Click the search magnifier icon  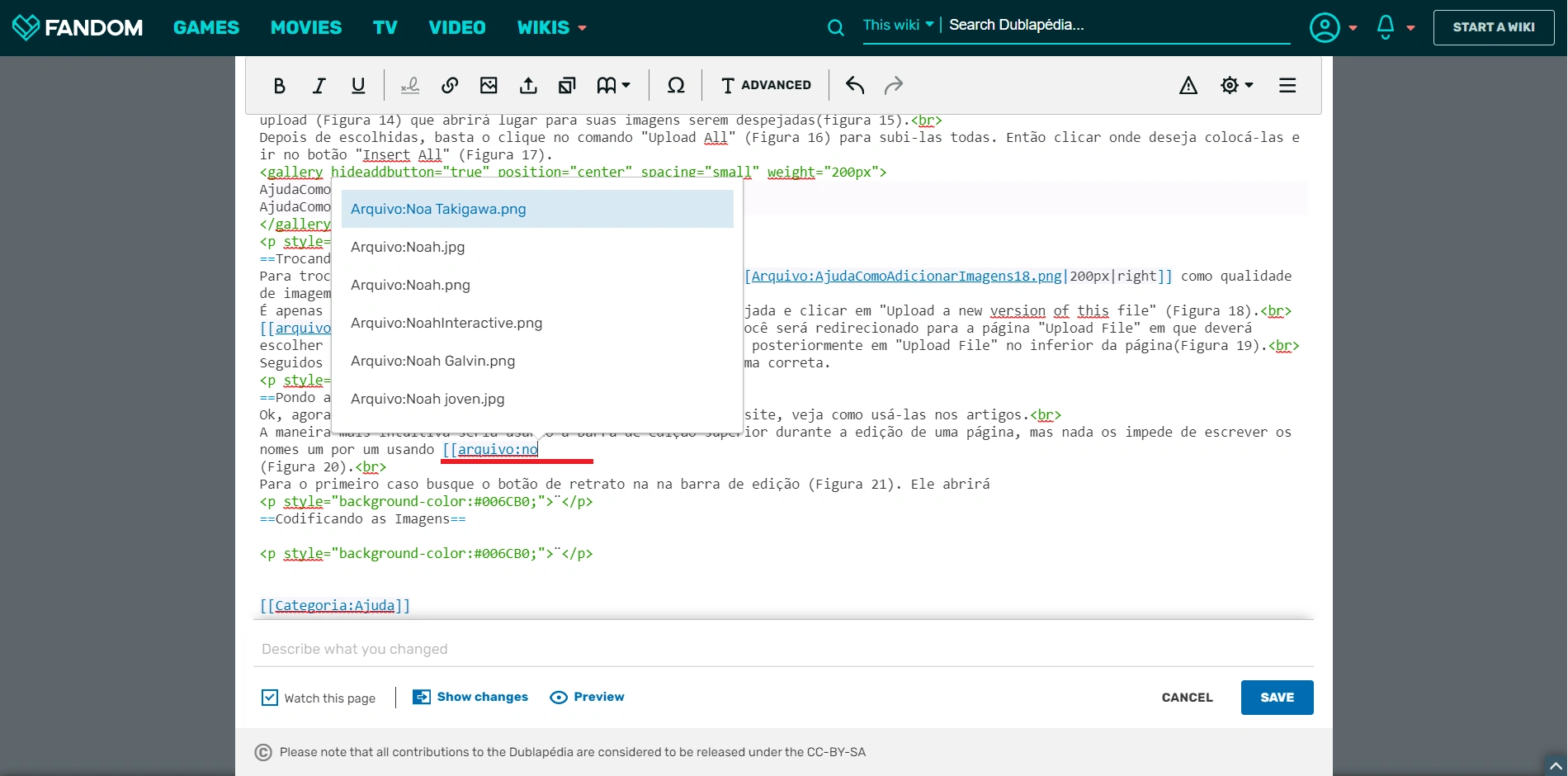(x=836, y=27)
